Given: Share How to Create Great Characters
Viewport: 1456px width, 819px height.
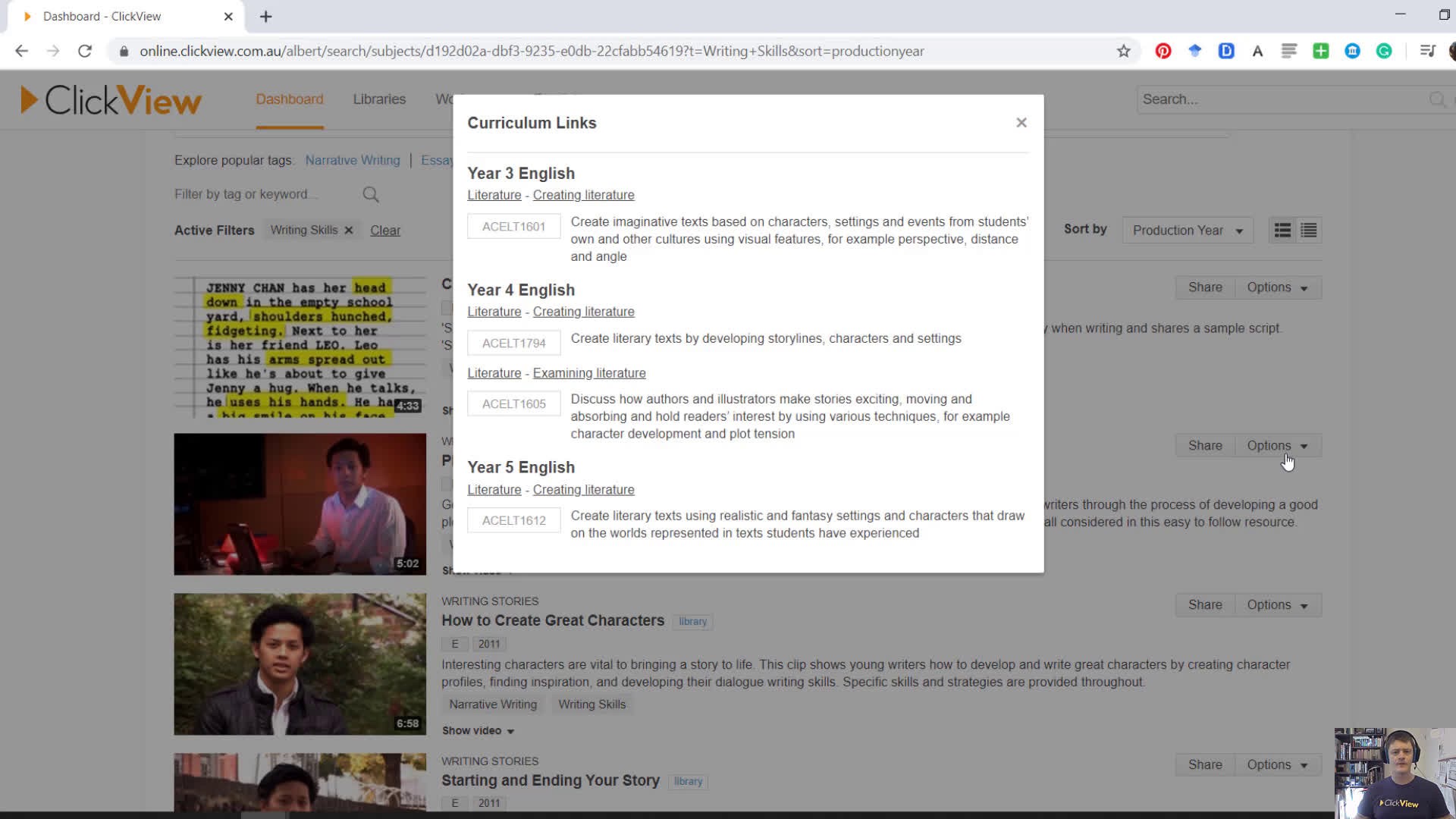Looking at the screenshot, I should coord(1205,605).
